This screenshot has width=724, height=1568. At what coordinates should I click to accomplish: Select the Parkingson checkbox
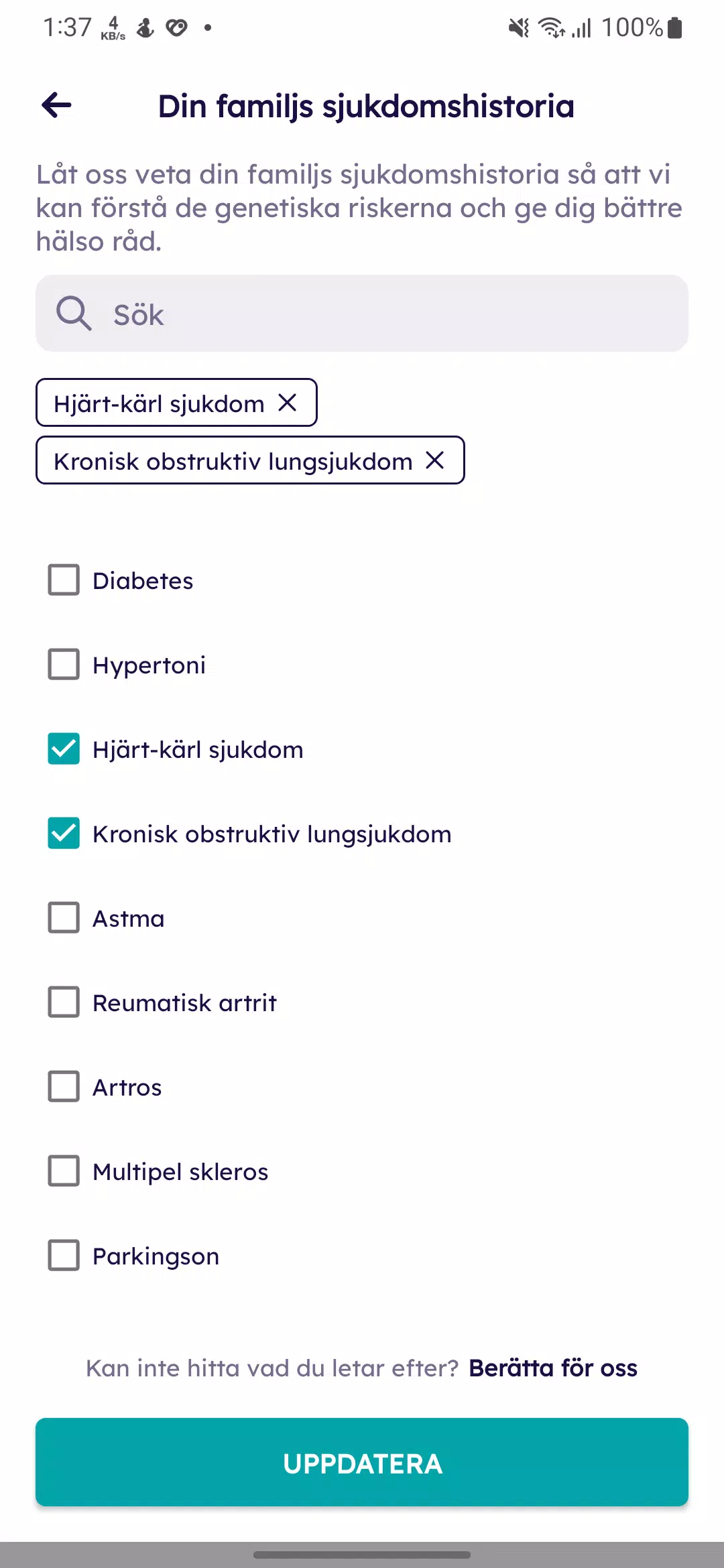pyautogui.click(x=64, y=1255)
